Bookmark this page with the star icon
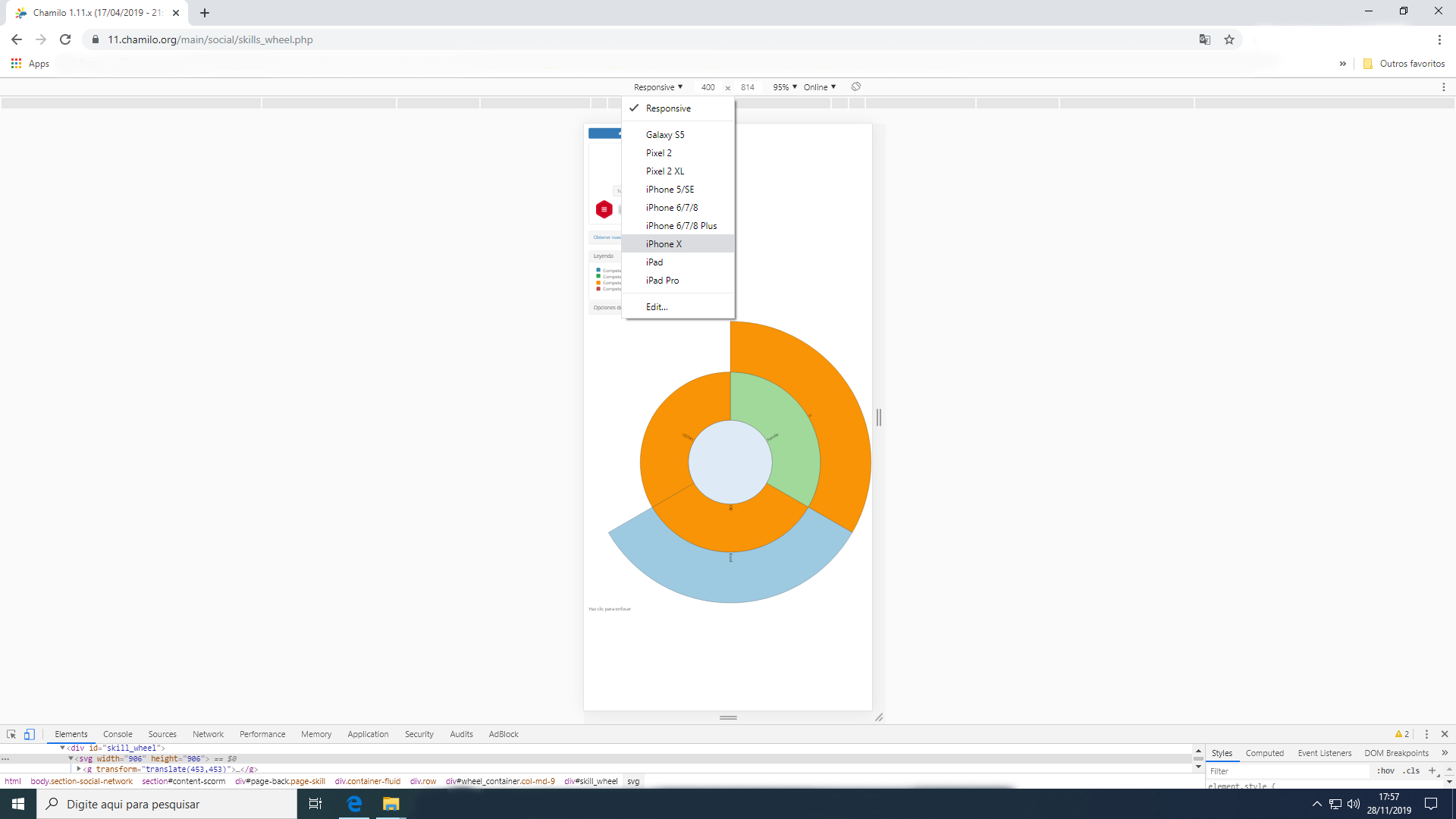 pyautogui.click(x=1229, y=39)
